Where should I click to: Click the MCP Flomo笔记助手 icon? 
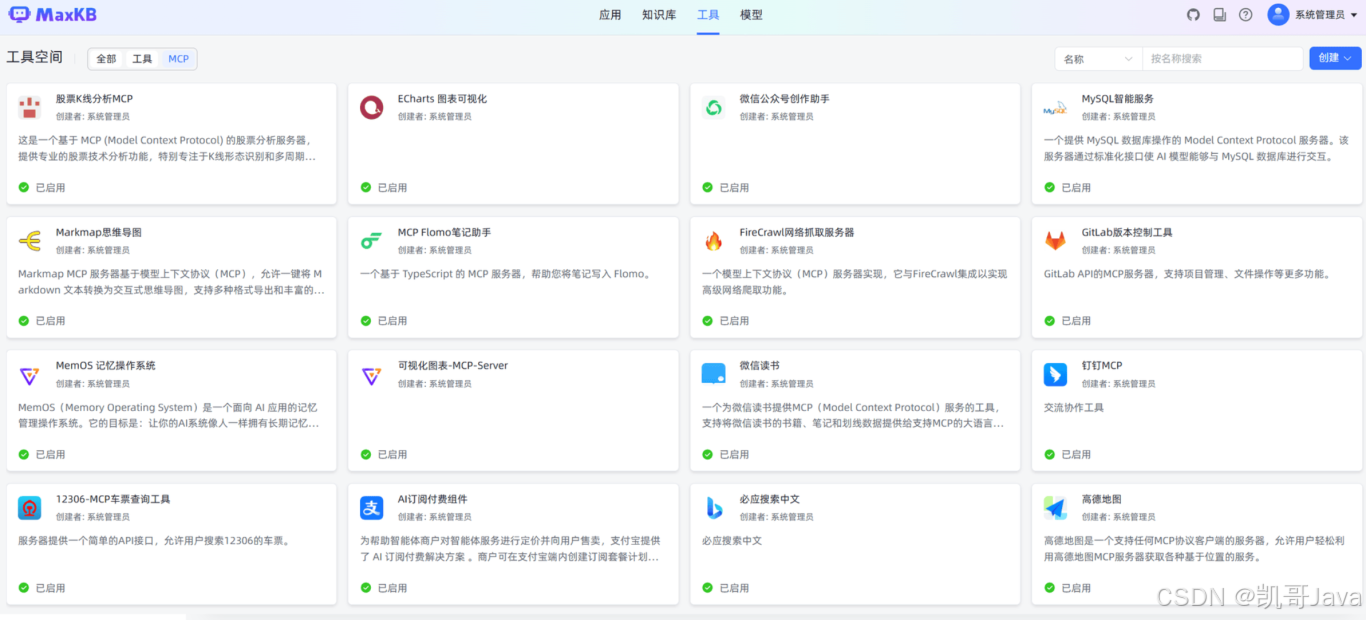point(372,241)
